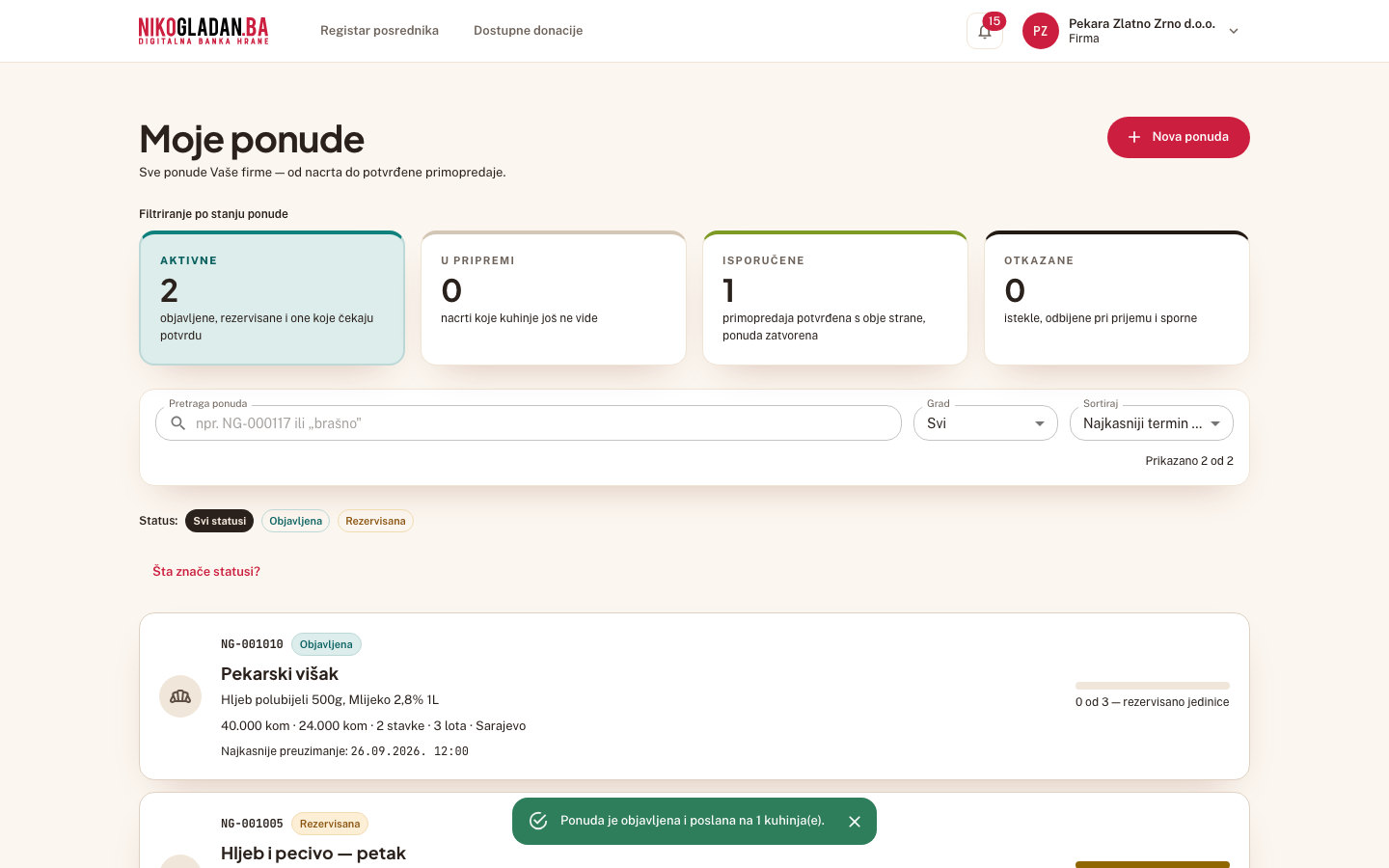Open the notifications bell with 15 badge
This screenshot has width=1389, height=868.
pyautogui.click(x=985, y=31)
